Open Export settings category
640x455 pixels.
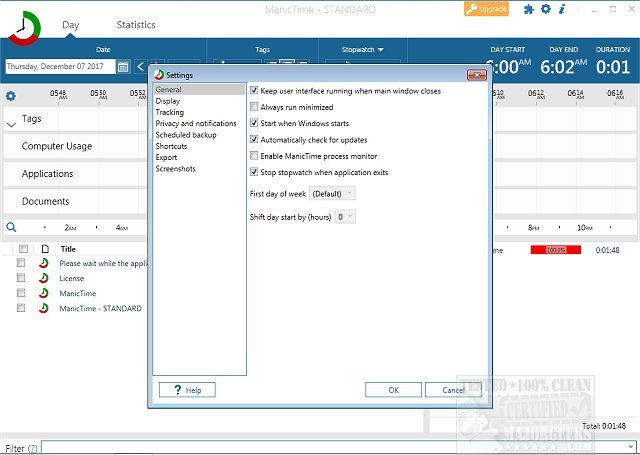pyautogui.click(x=167, y=158)
